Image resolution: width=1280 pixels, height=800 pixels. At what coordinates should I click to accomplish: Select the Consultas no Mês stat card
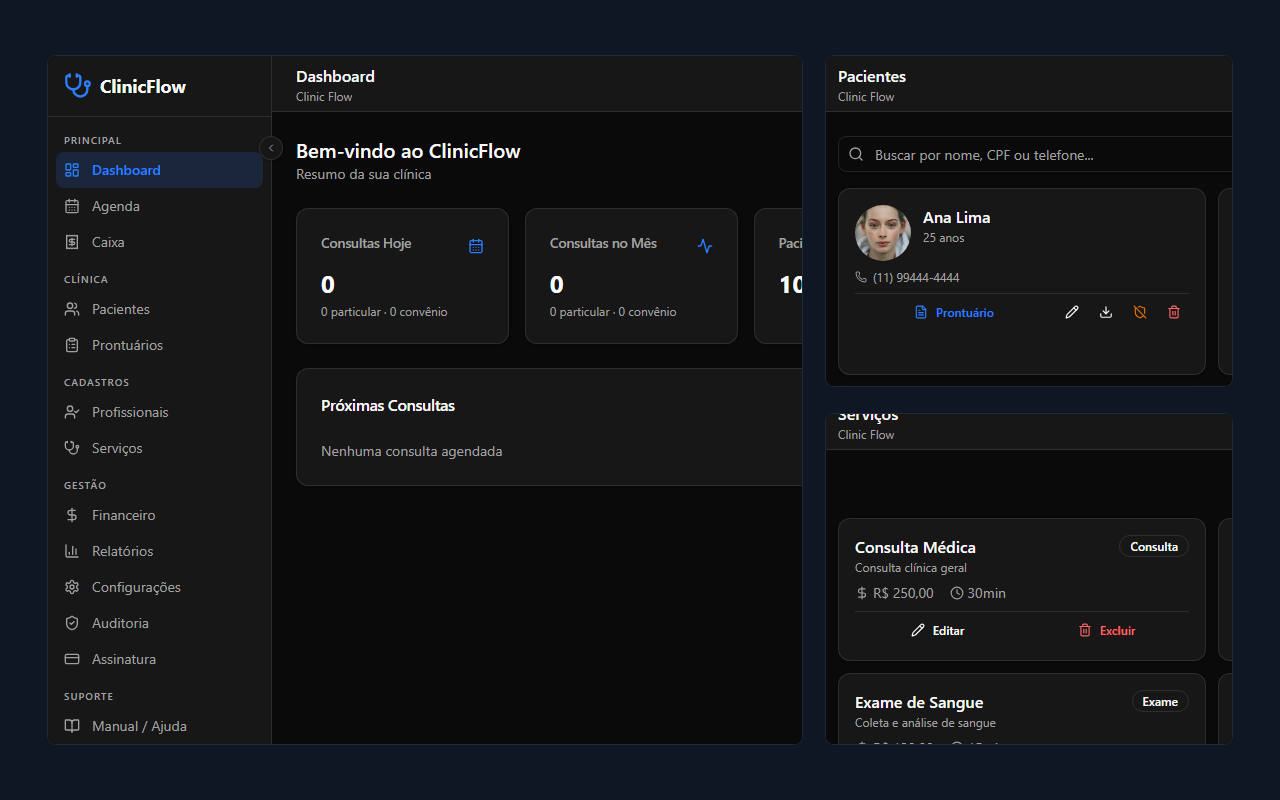pos(631,276)
